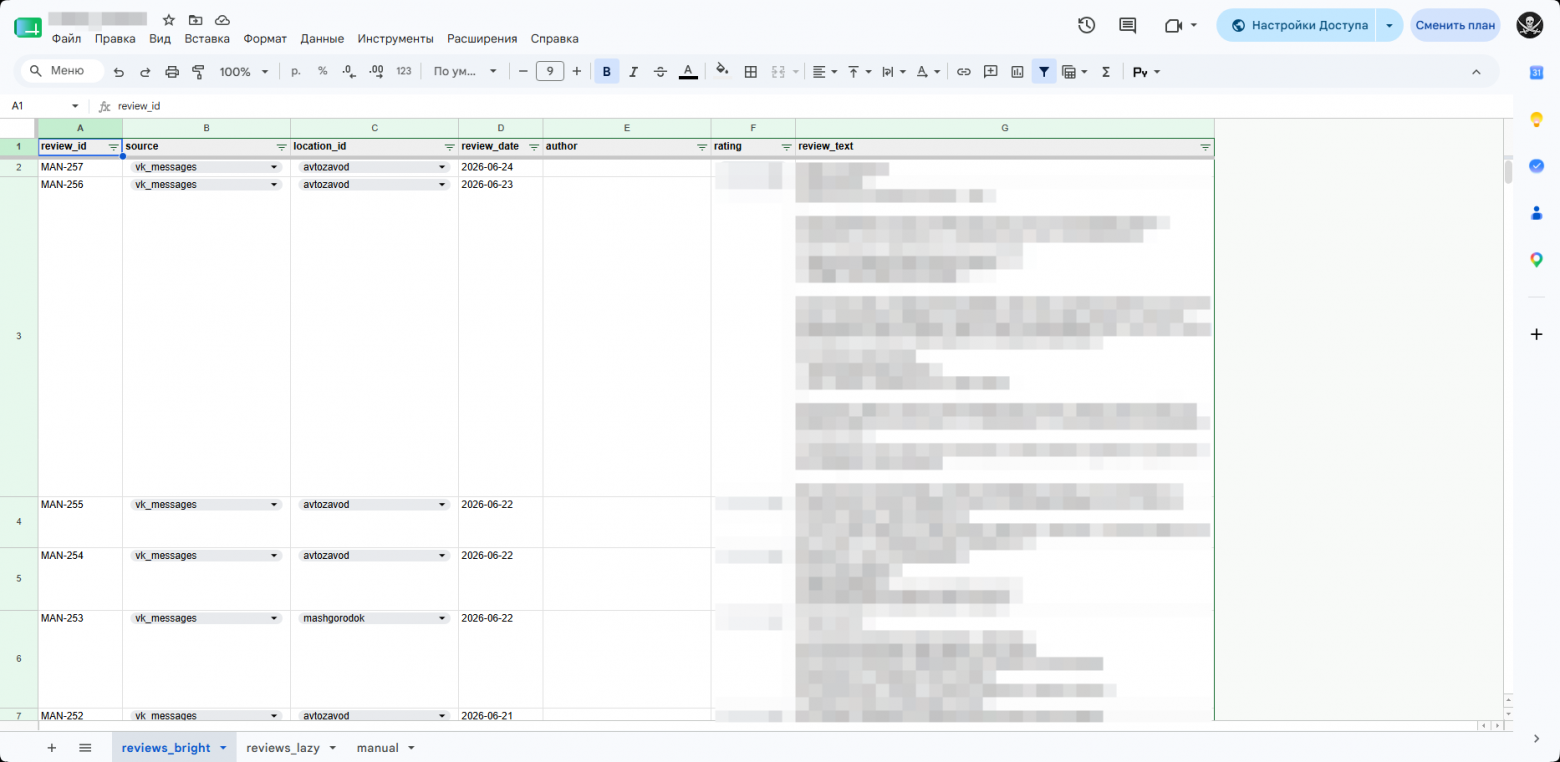Viewport: 1560px width, 762px height.
Task: Open text wrapping options
Action: [894, 71]
